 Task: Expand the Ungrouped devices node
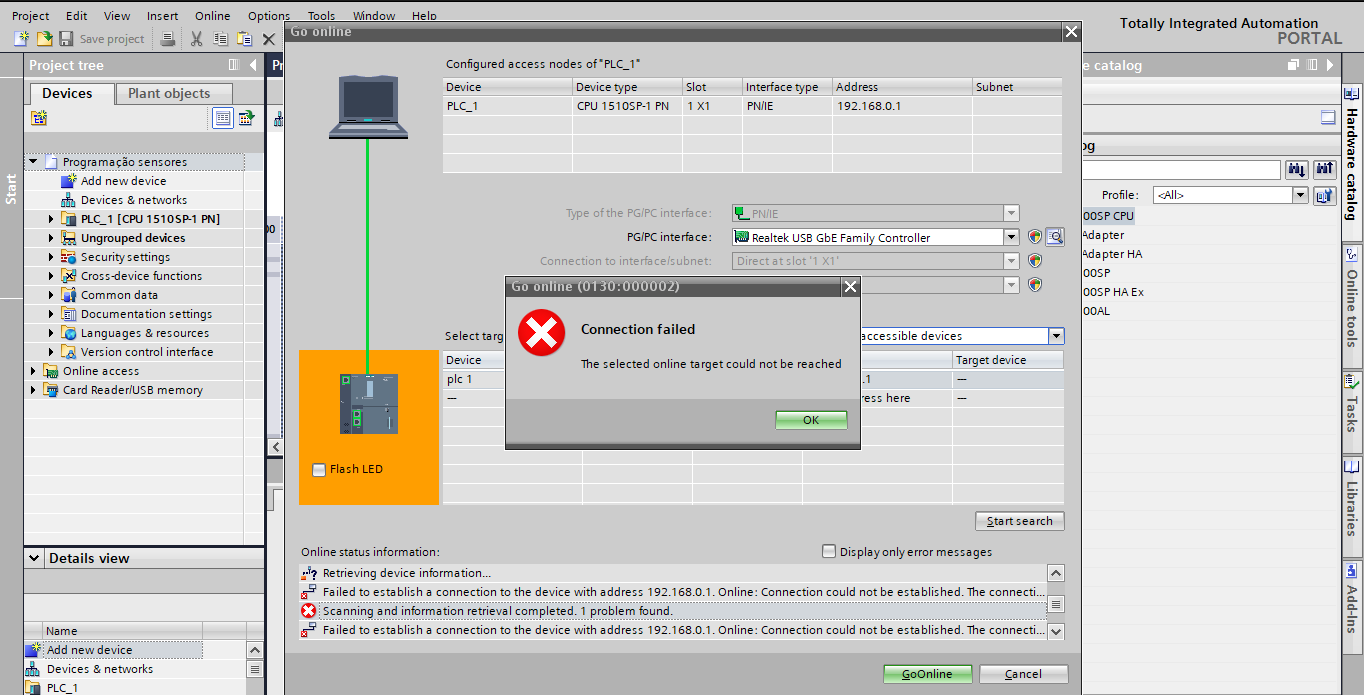point(52,238)
